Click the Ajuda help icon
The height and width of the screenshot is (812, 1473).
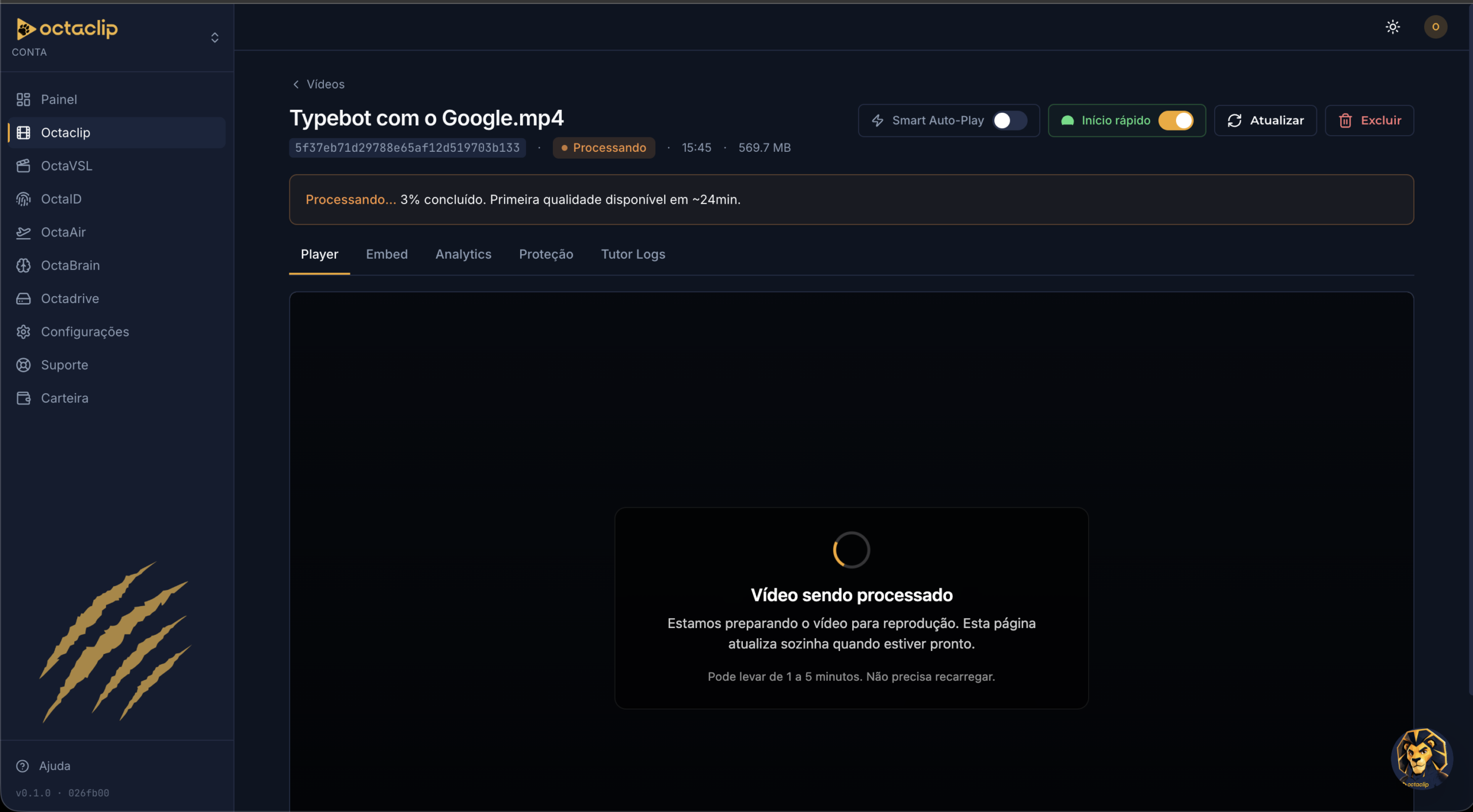[x=22, y=766]
